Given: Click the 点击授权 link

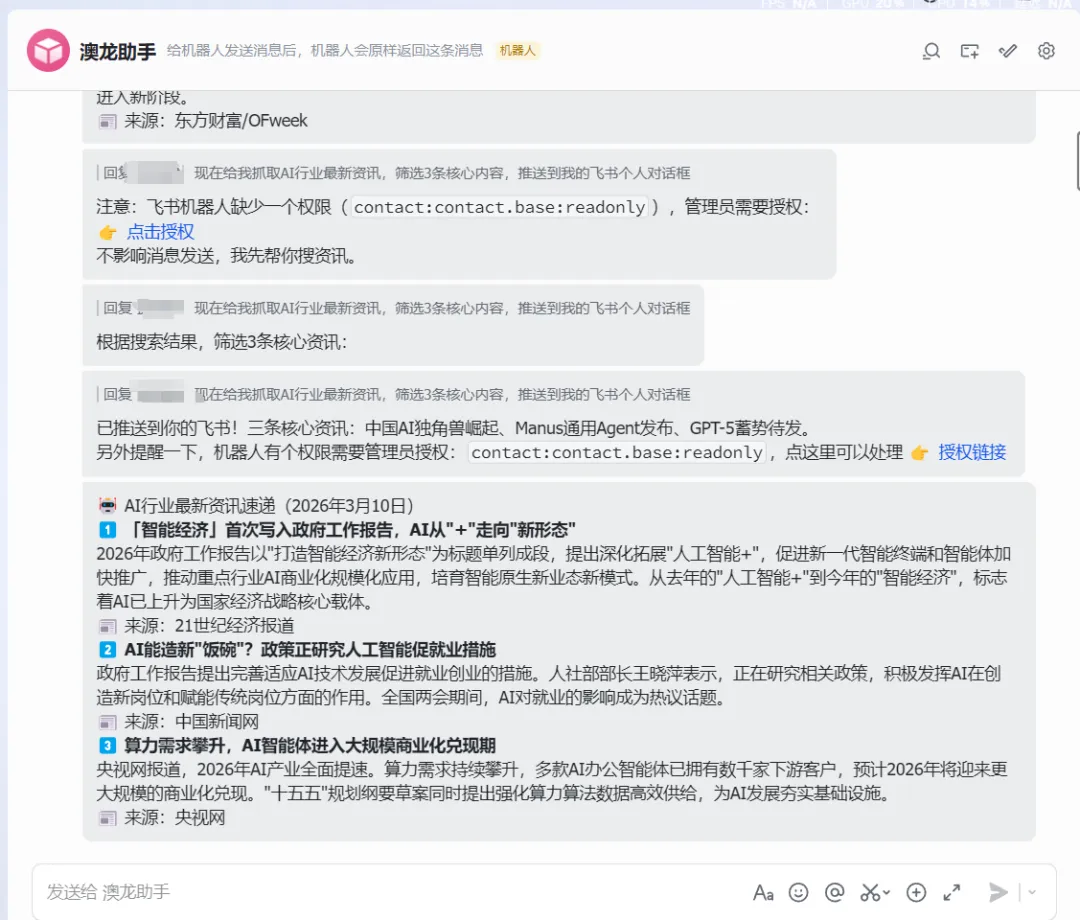Looking at the screenshot, I should [x=160, y=232].
